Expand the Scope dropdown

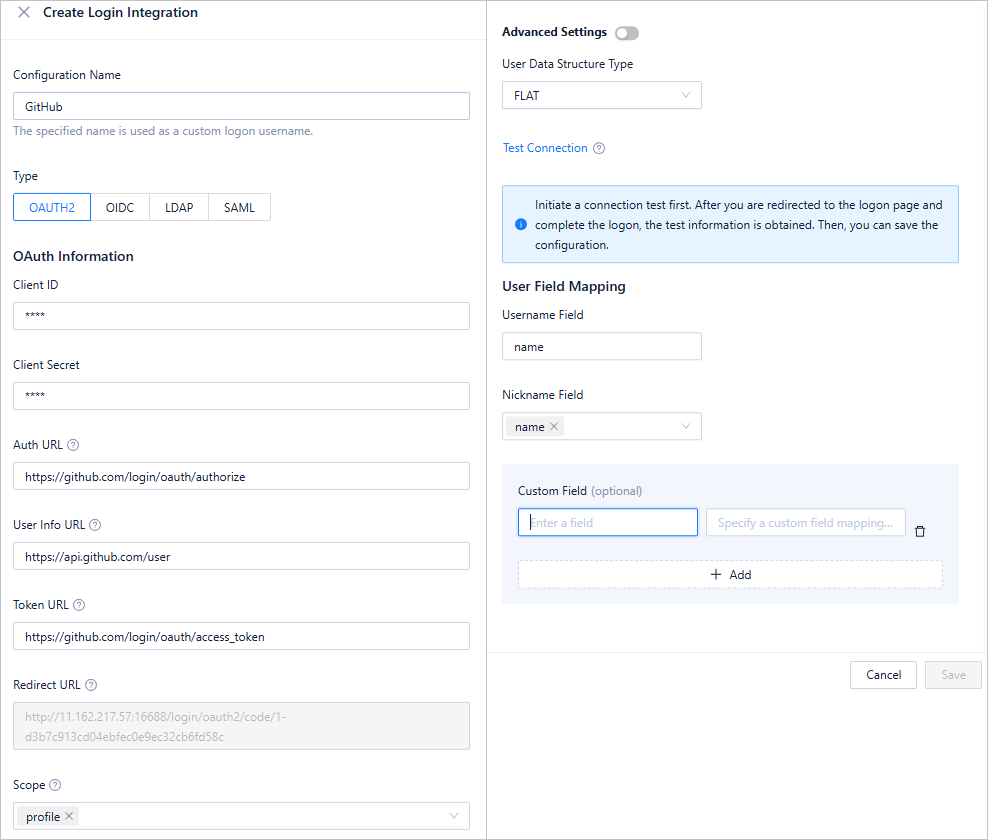click(x=454, y=816)
